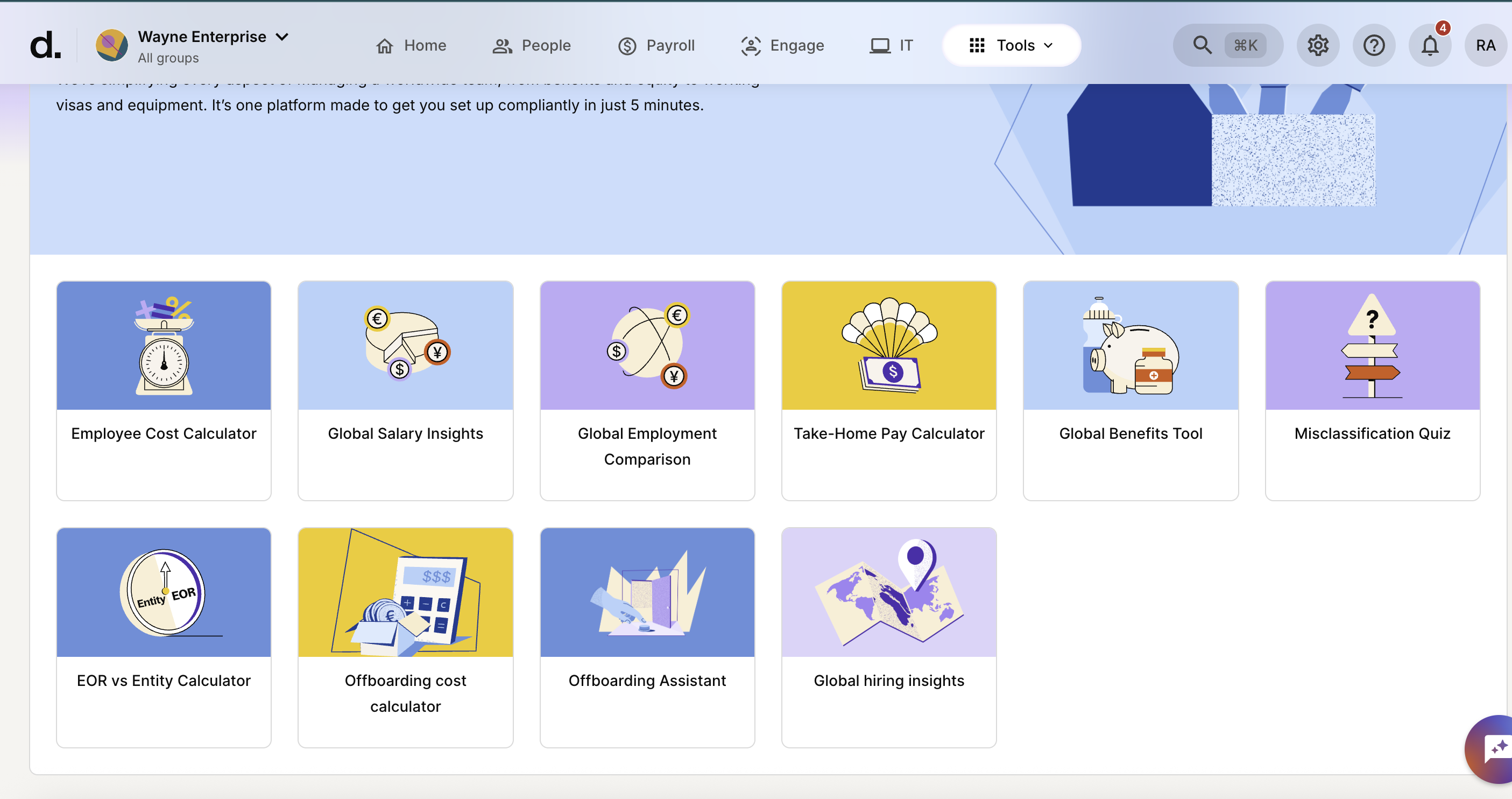Open the notifications bell icon
This screenshot has height=799, width=1512.
point(1429,45)
